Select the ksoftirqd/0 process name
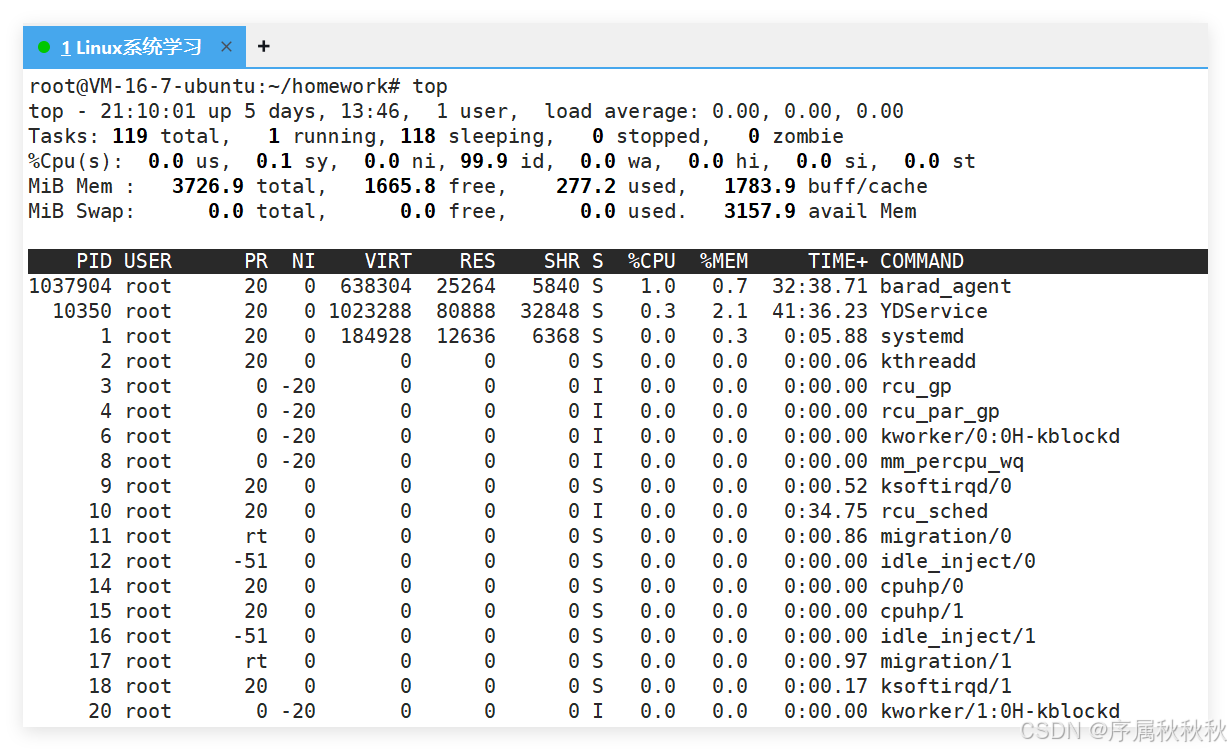1231x750 pixels. [x=946, y=486]
